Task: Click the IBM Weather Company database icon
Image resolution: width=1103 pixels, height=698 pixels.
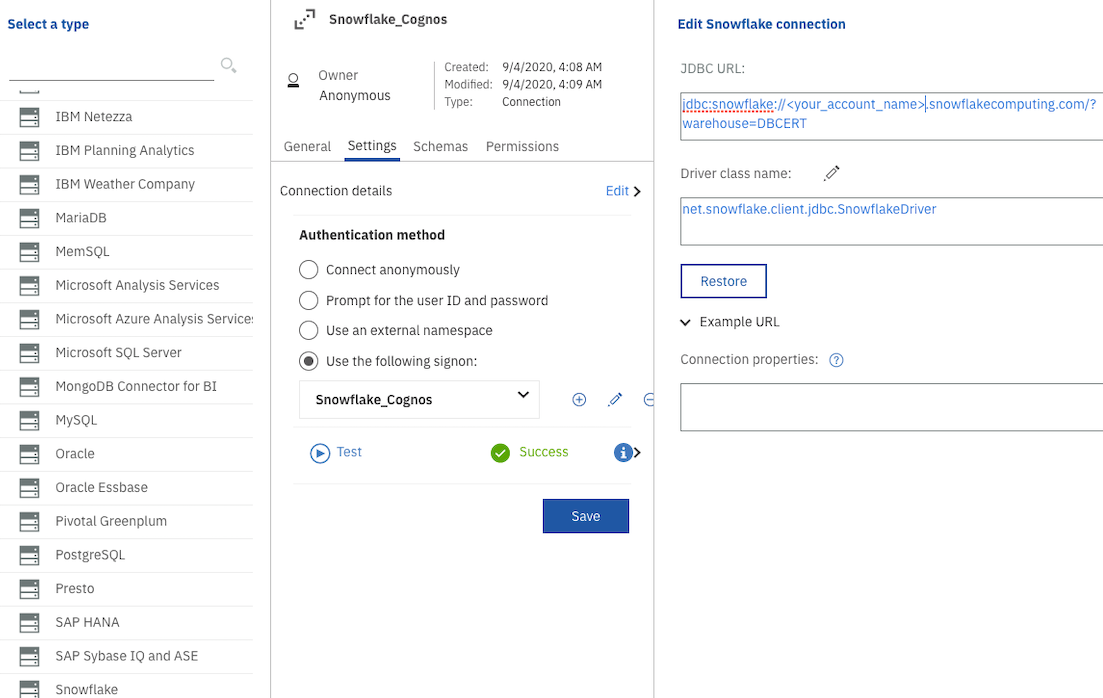Action: point(30,184)
